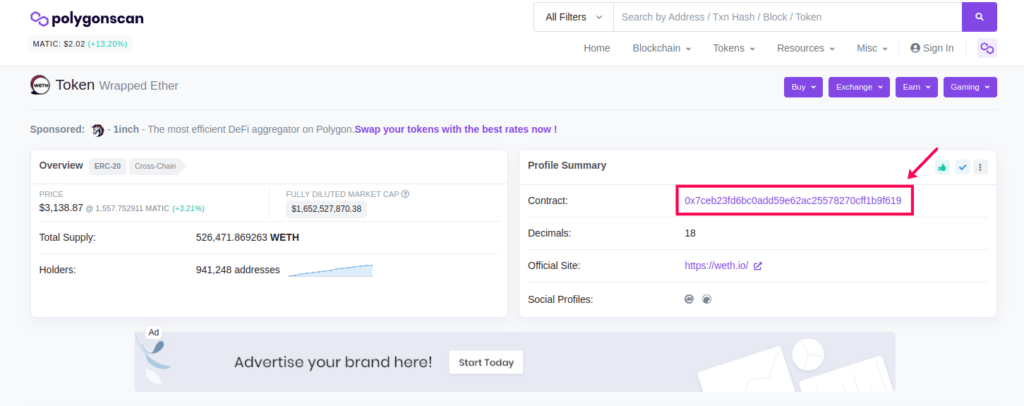Expand the Tokens menu

pyautogui.click(x=734, y=48)
